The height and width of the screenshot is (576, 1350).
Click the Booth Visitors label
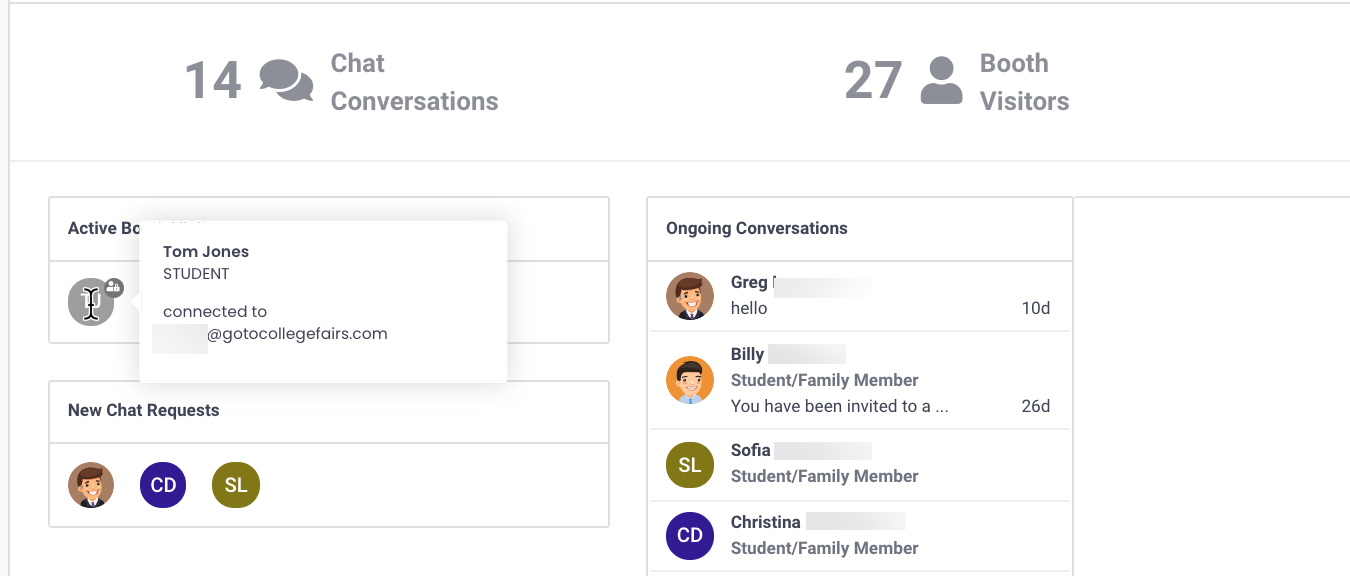[1024, 82]
